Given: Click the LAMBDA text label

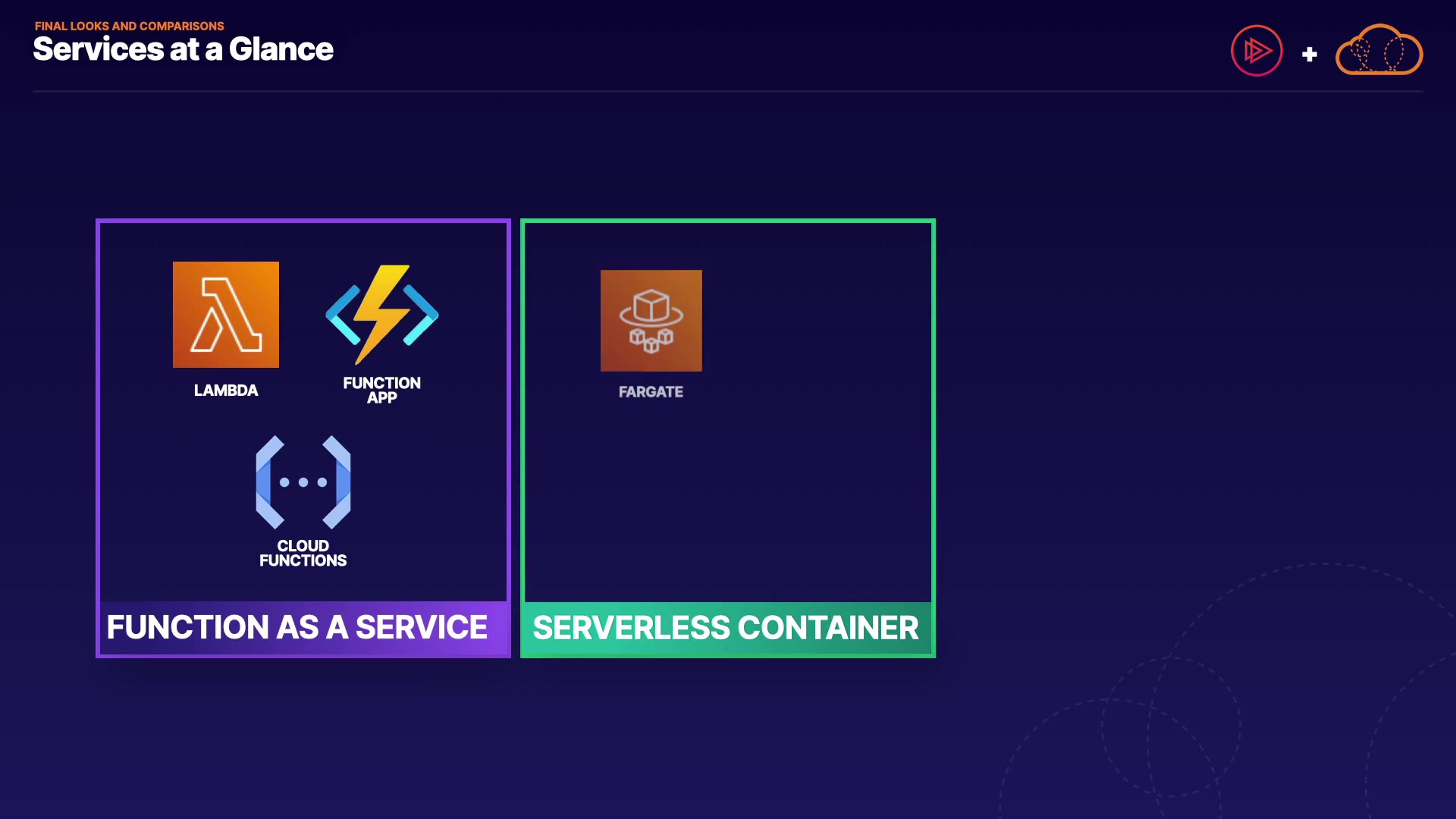Looking at the screenshot, I should coord(225,391).
